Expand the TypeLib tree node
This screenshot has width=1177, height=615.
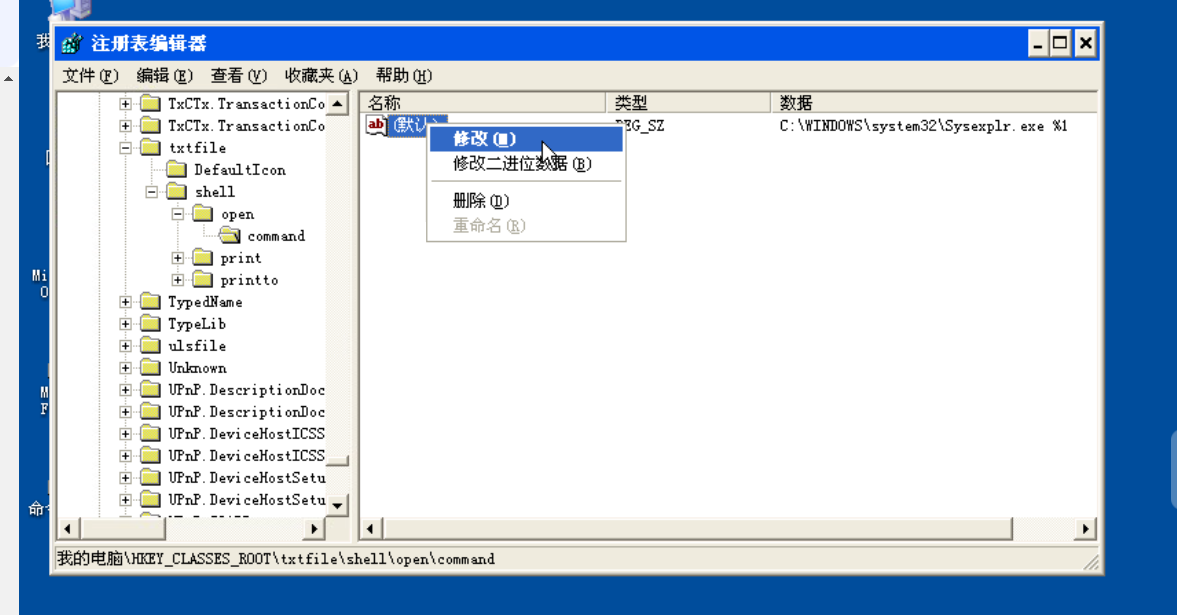tap(125, 324)
